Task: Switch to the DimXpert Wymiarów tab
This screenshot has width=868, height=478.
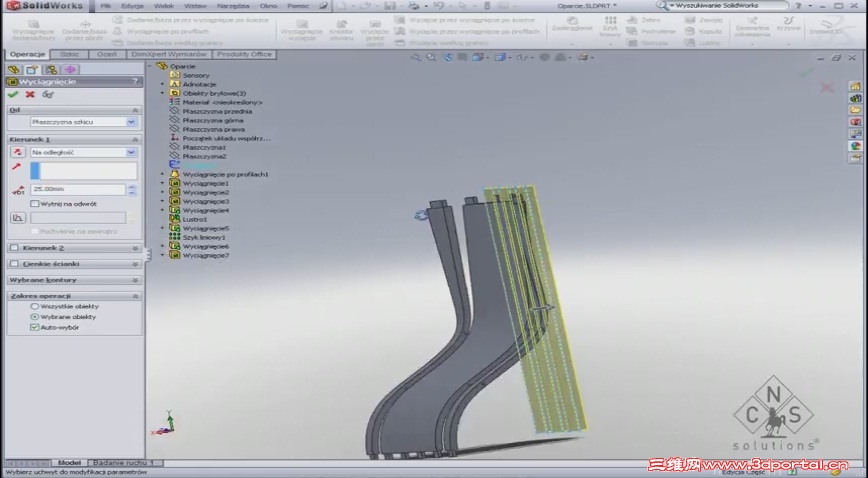Action: click(x=169, y=54)
